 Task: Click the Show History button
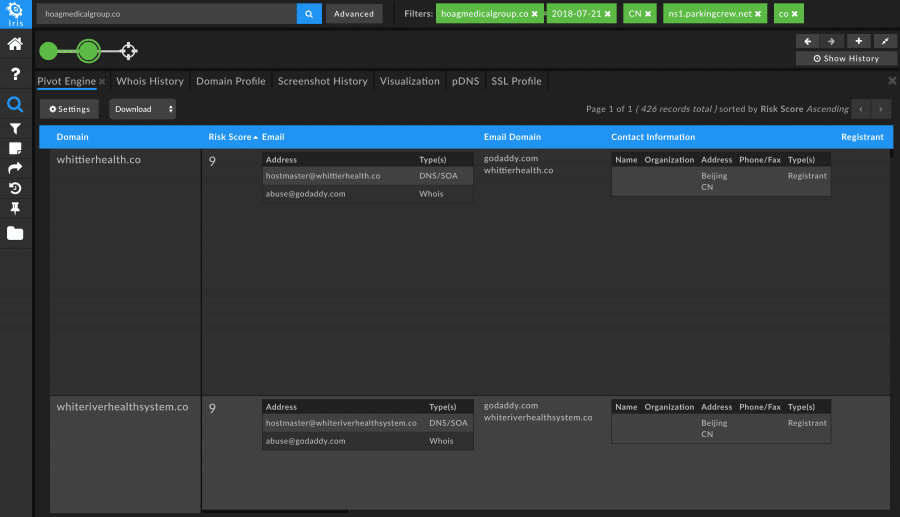click(x=846, y=59)
